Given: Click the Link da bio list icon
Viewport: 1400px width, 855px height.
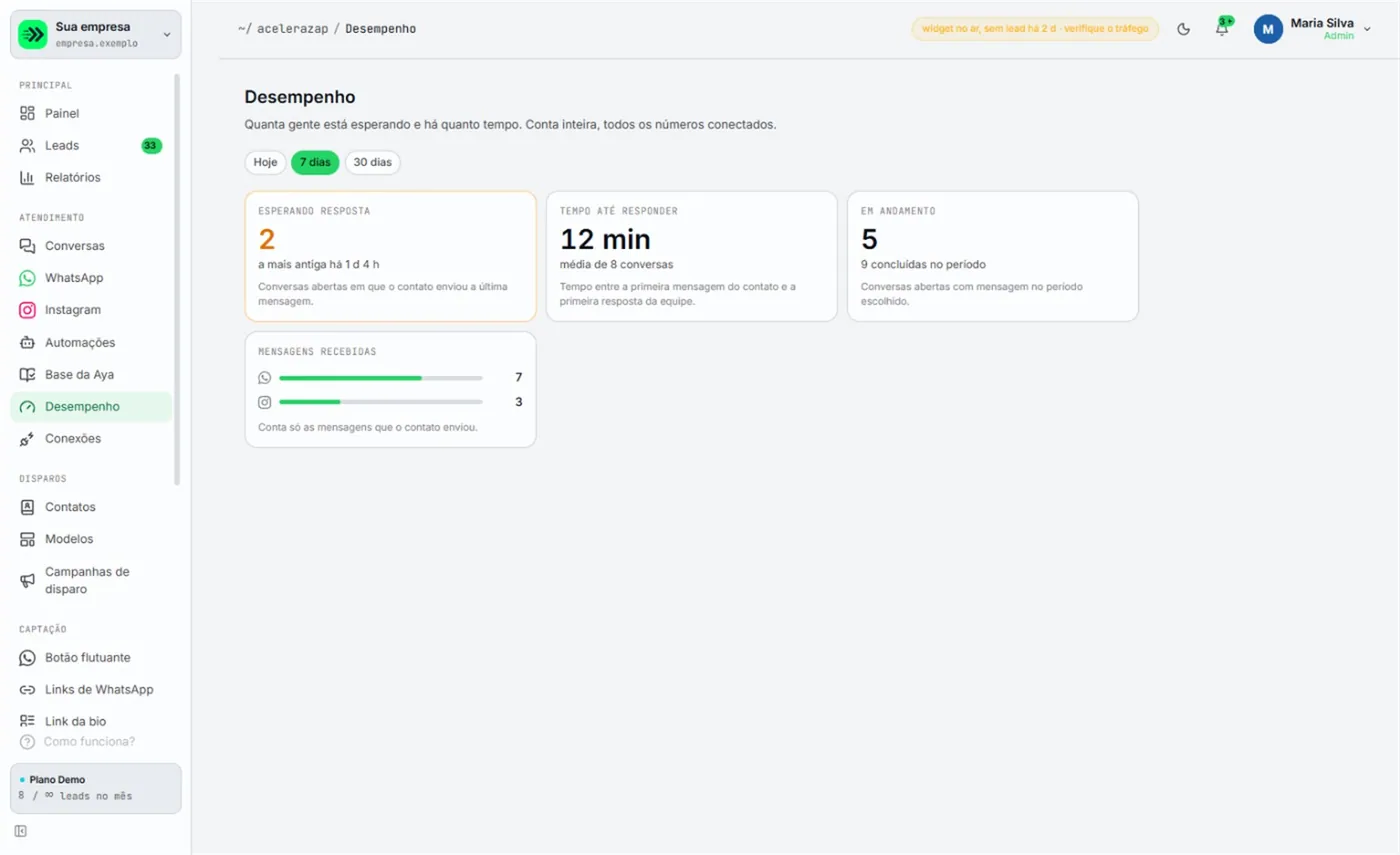Looking at the screenshot, I should coord(28,721).
